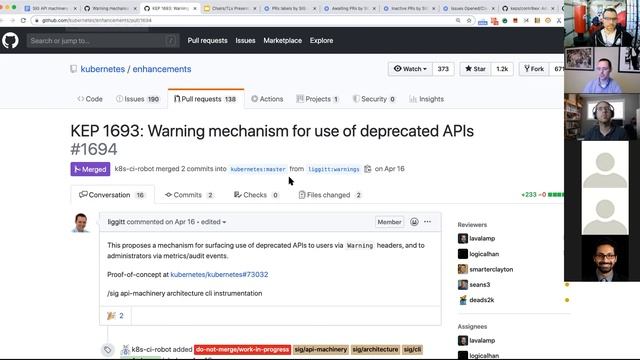Click the sig/architecture label
This screenshot has height=360, width=640.
[x=375, y=349]
